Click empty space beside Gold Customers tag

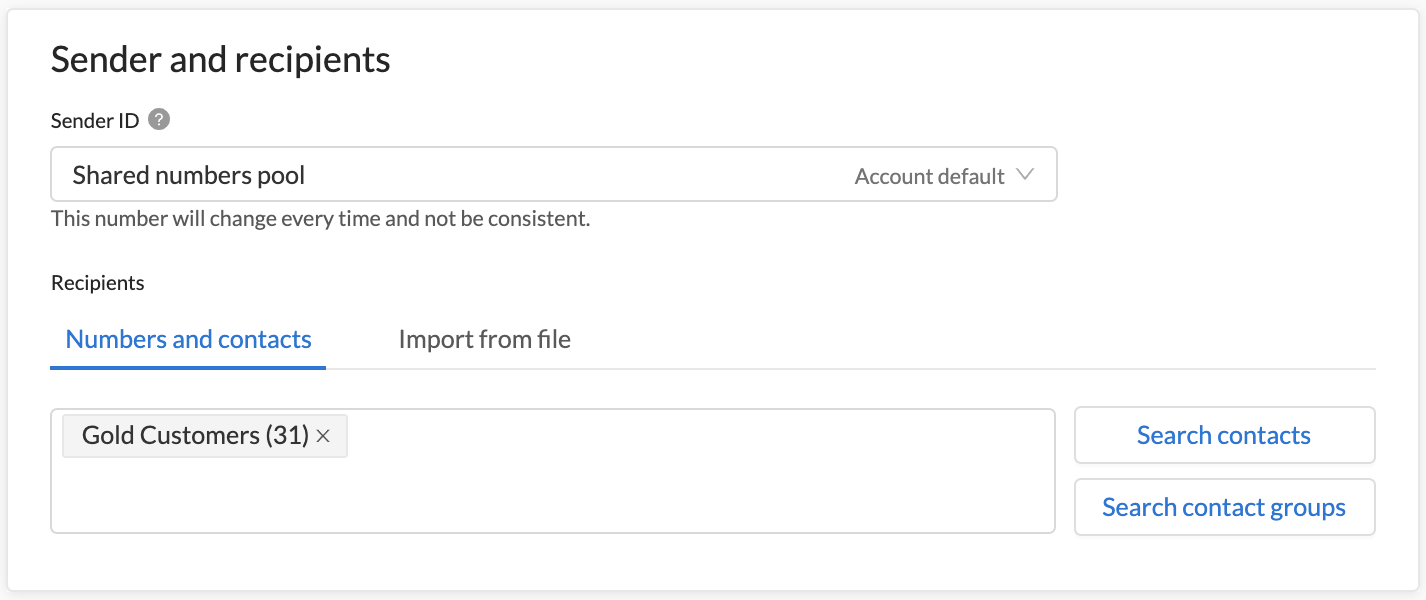700,436
